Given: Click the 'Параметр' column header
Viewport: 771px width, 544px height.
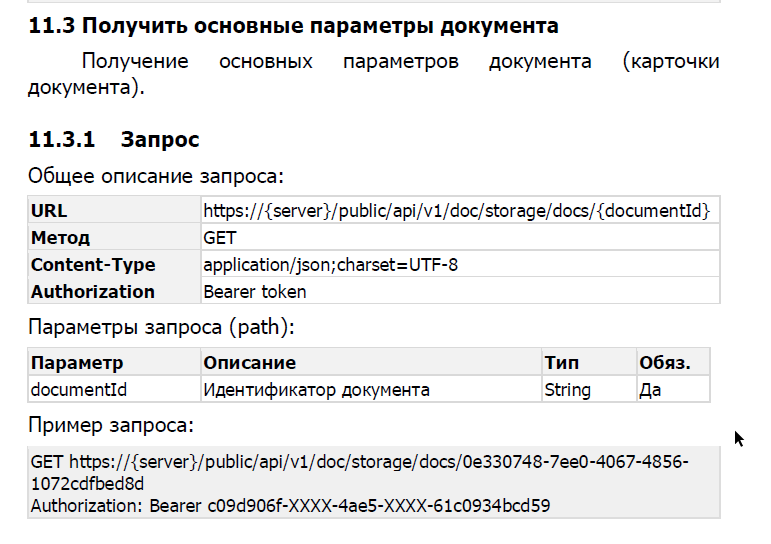Looking at the screenshot, I should (77, 362).
